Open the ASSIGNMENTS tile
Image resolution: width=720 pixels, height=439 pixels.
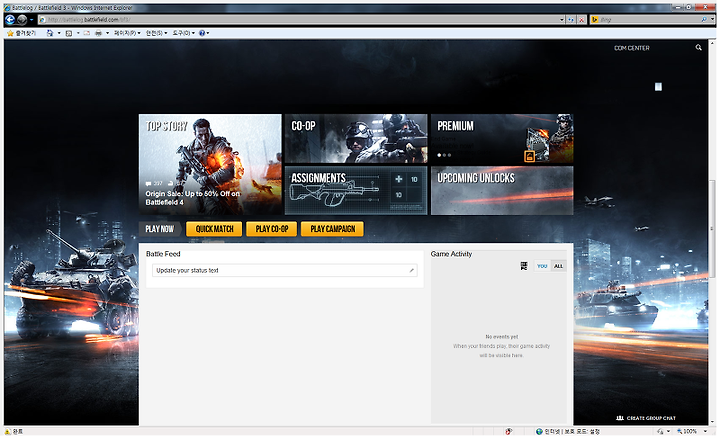[x=356, y=191]
